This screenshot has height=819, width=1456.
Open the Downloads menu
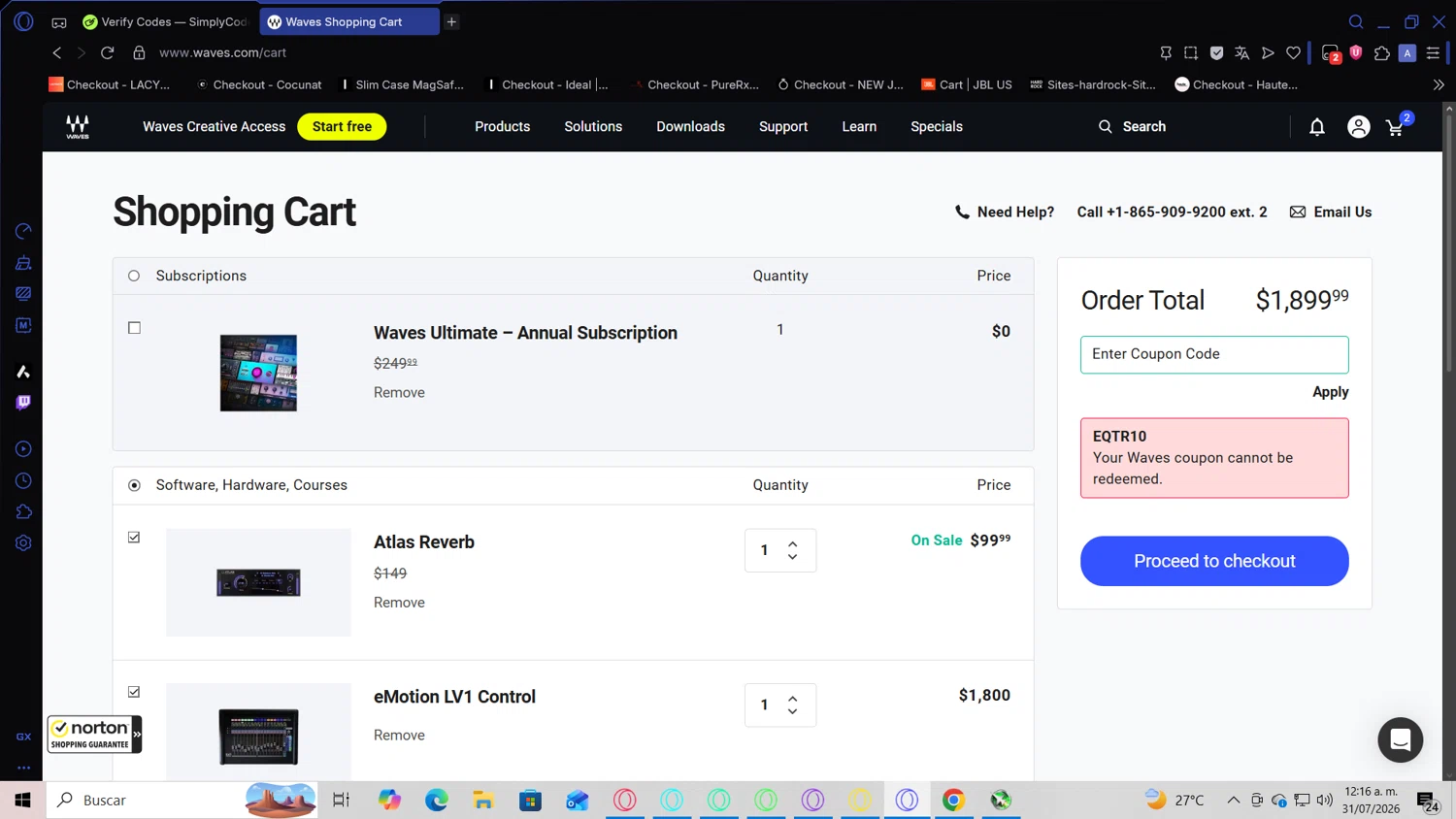tap(690, 126)
